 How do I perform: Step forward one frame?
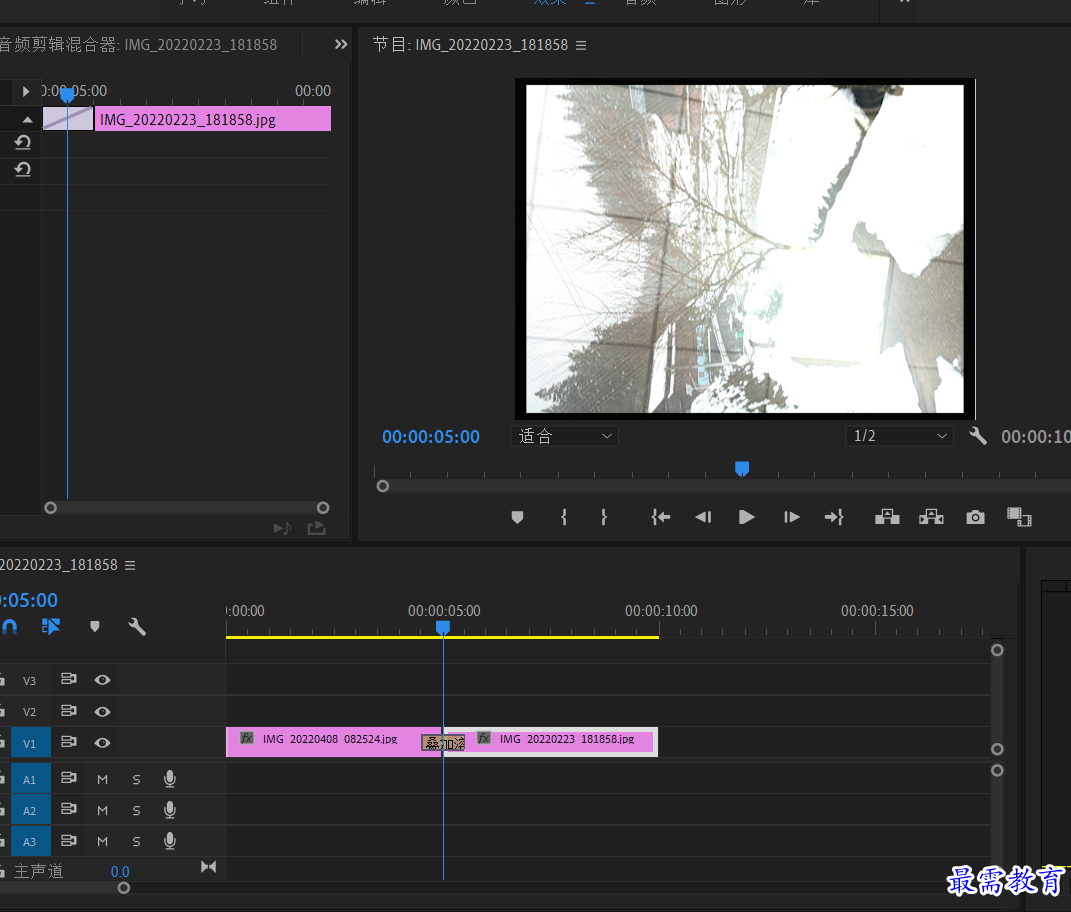point(792,517)
